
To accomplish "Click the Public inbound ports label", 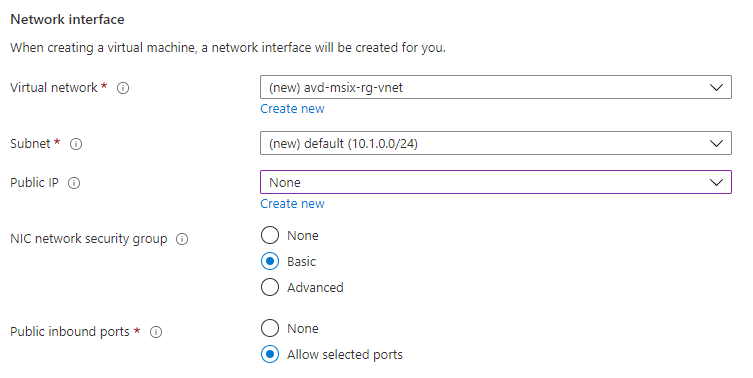I will [70, 332].
